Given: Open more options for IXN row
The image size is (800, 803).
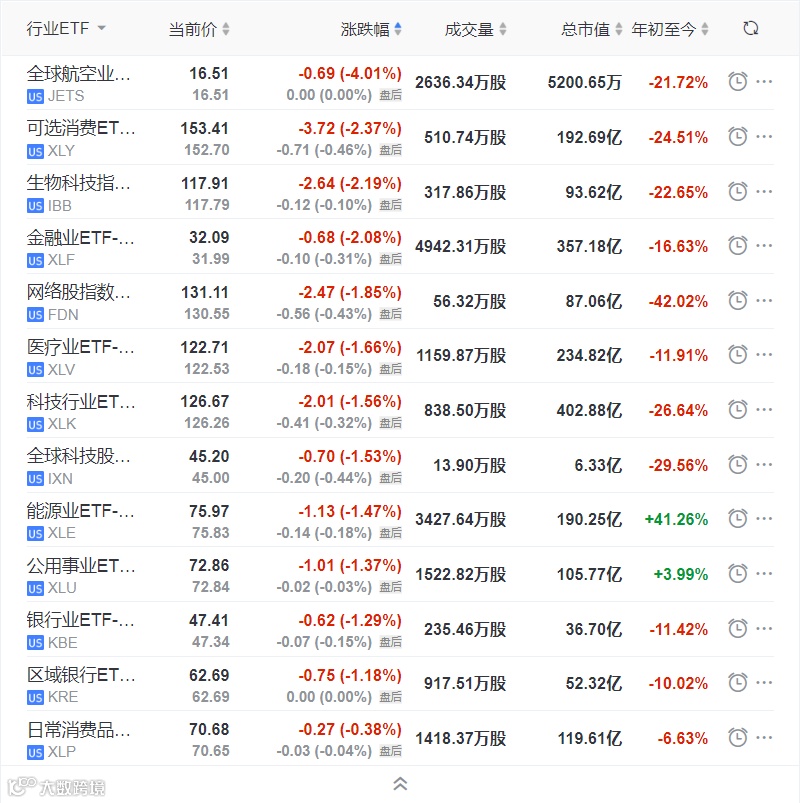Looking at the screenshot, I should (x=764, y=464).
